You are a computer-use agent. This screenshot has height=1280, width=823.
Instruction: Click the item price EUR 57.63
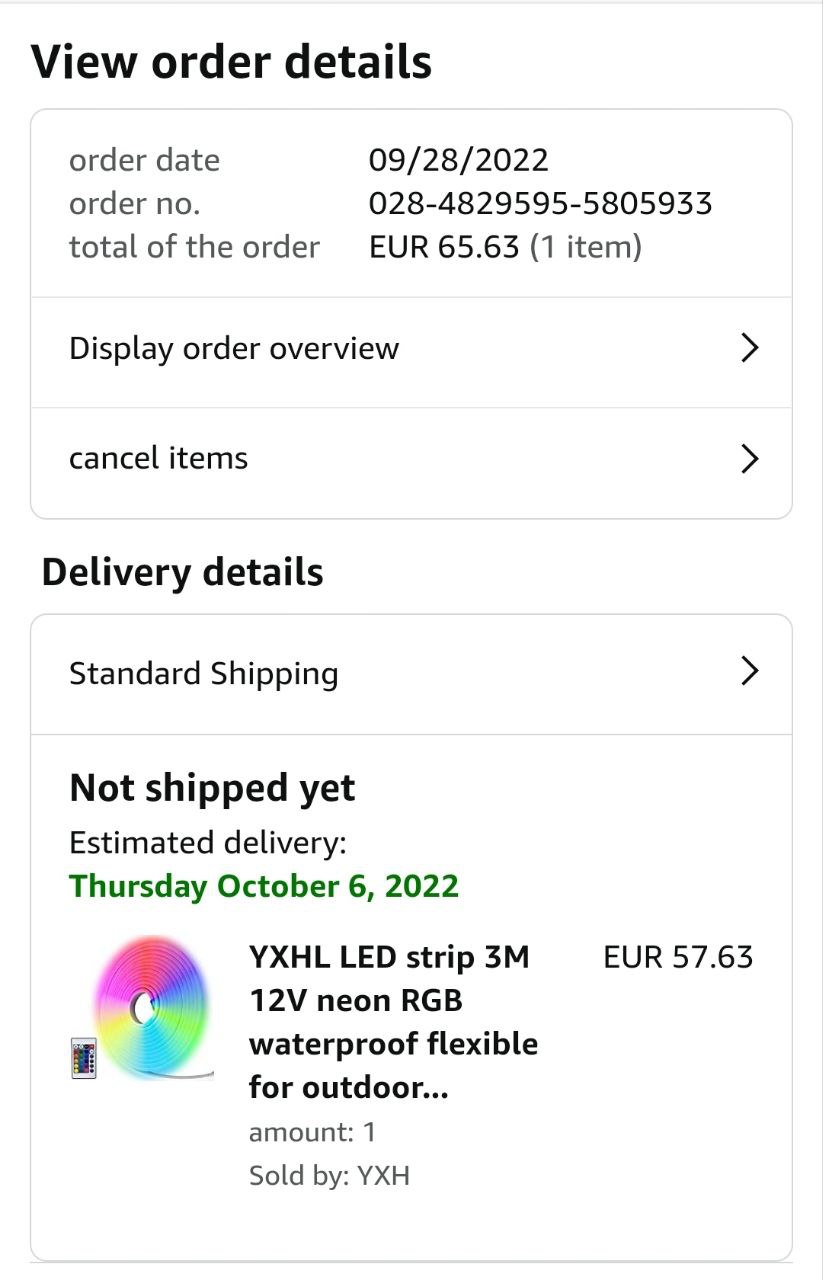click(x=677, y=957)
